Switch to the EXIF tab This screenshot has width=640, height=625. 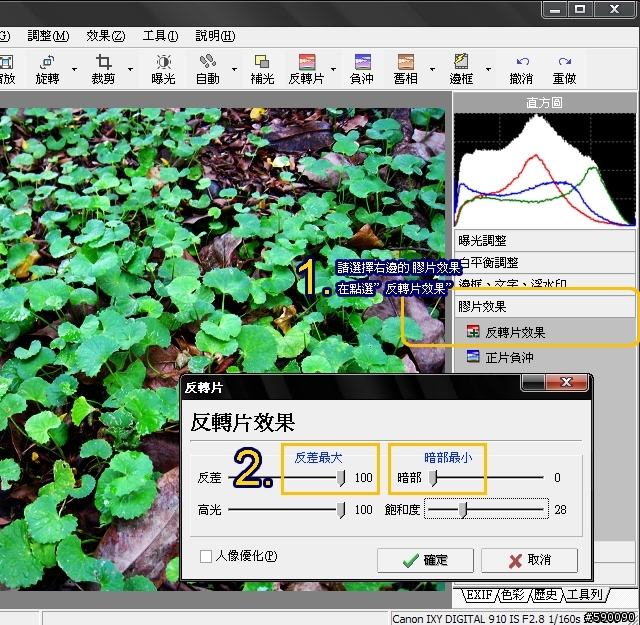click(479, 595)
